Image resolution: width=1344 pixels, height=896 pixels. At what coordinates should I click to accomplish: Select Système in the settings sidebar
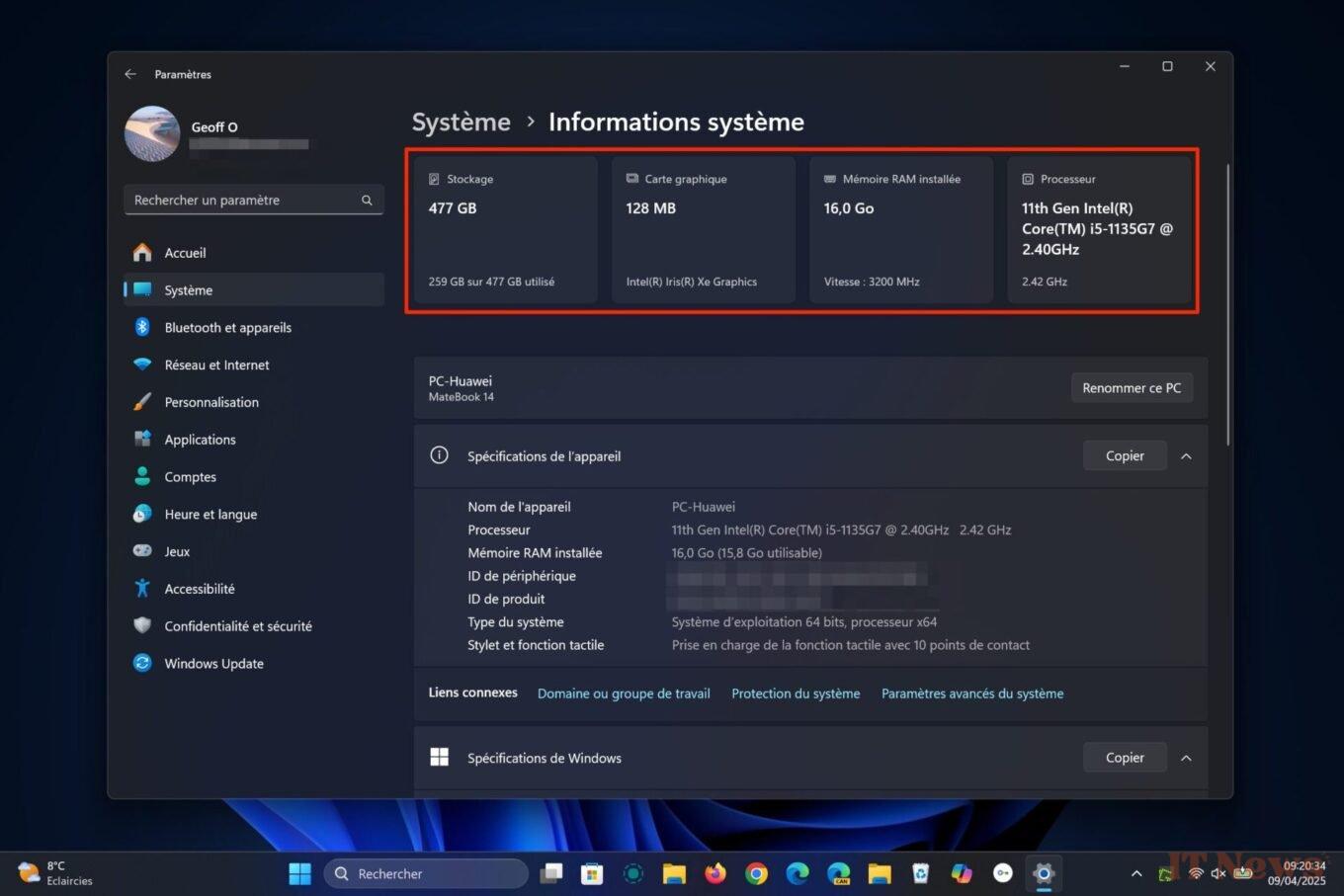click(253, 290)
